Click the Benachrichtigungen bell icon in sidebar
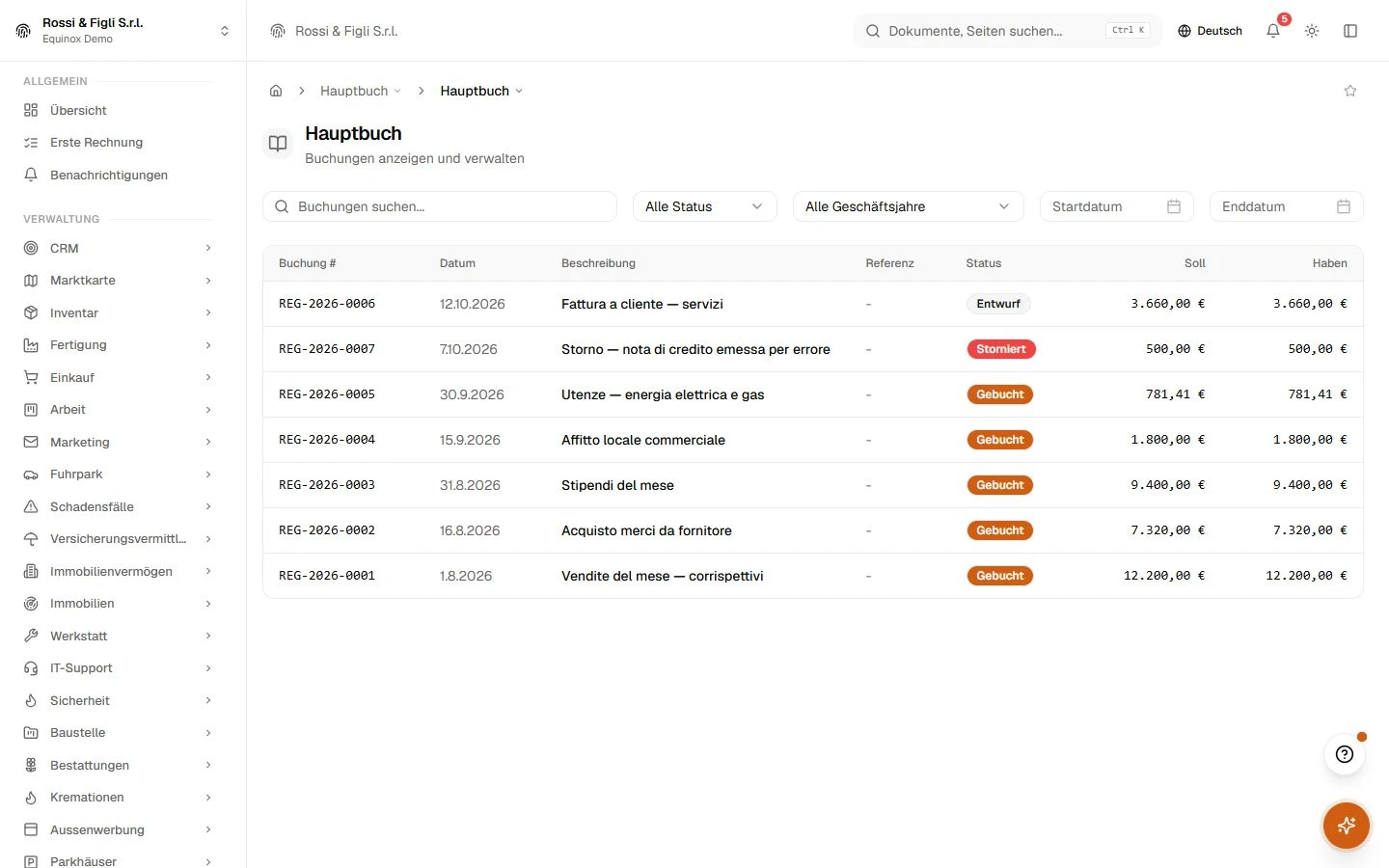This screenshot has width=1389, height=868. click(31, 175)
